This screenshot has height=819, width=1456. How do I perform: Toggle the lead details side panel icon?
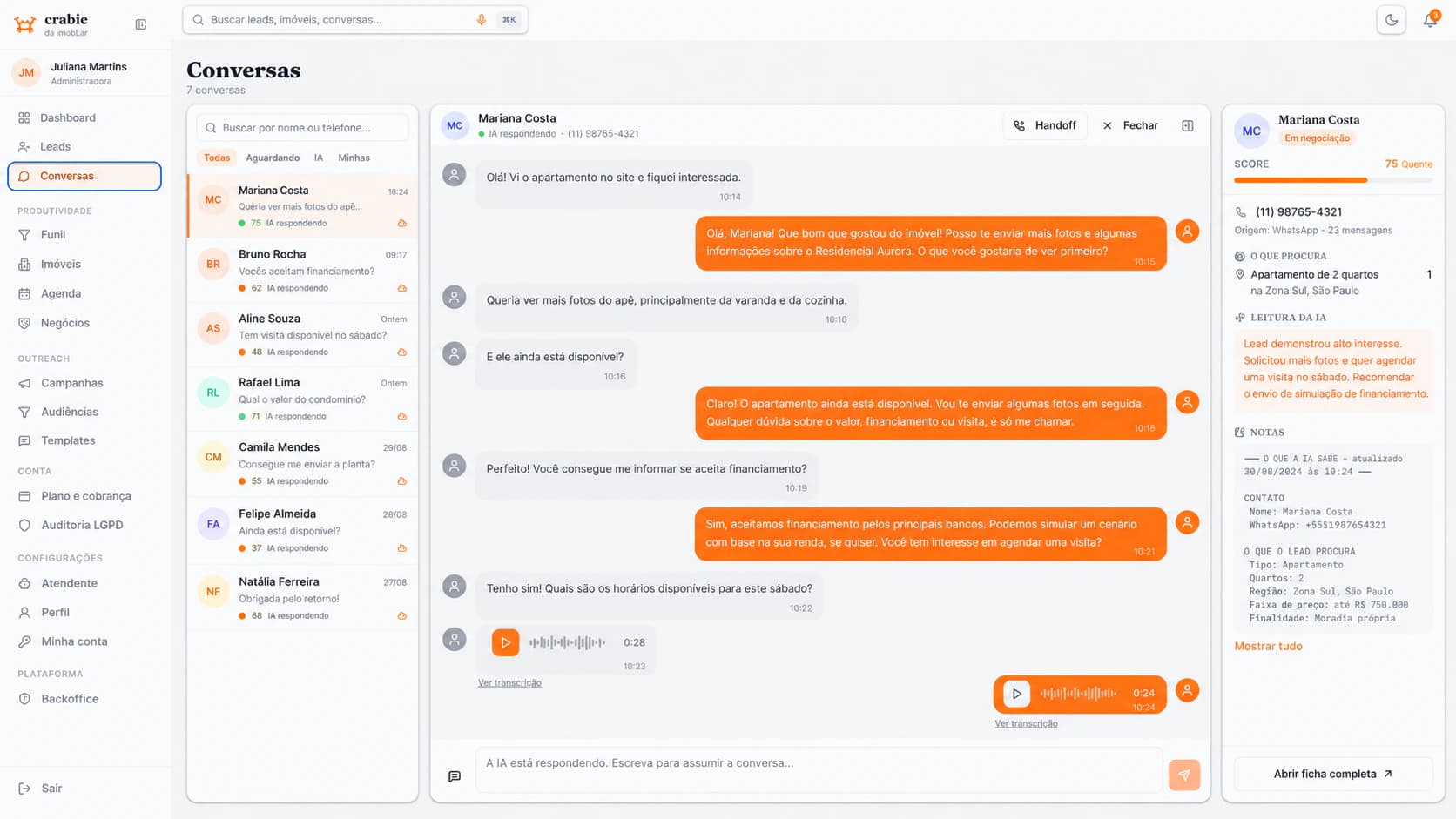pos(1188,125)
